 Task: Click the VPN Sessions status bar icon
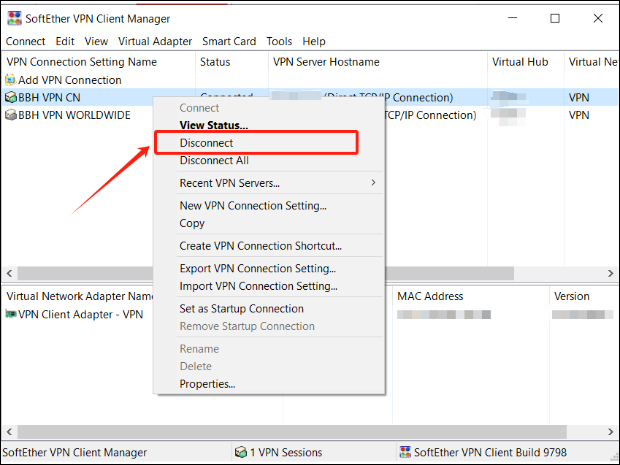click(x=241, y=452)
